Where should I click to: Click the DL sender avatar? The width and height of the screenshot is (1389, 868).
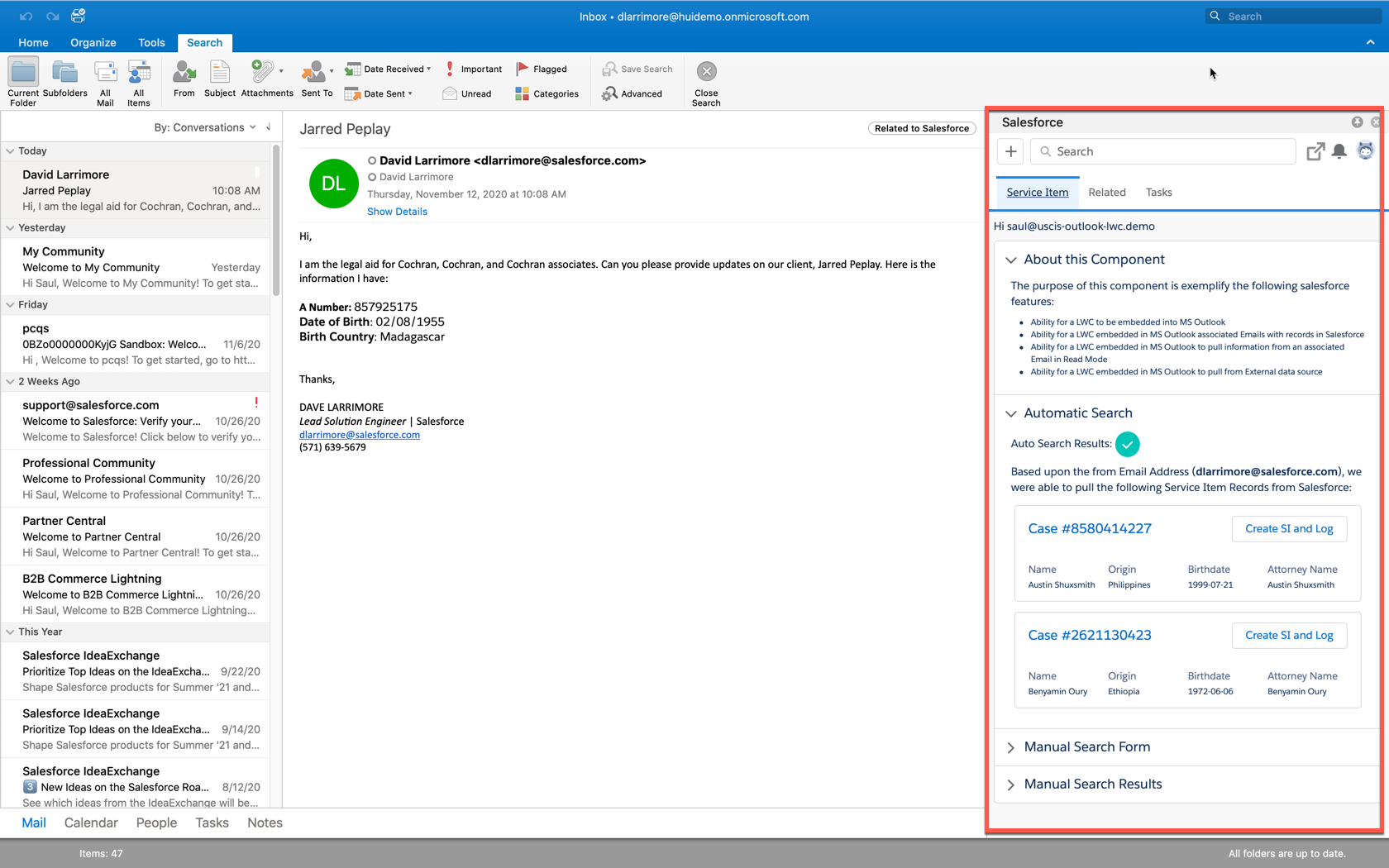click(333, 184)
